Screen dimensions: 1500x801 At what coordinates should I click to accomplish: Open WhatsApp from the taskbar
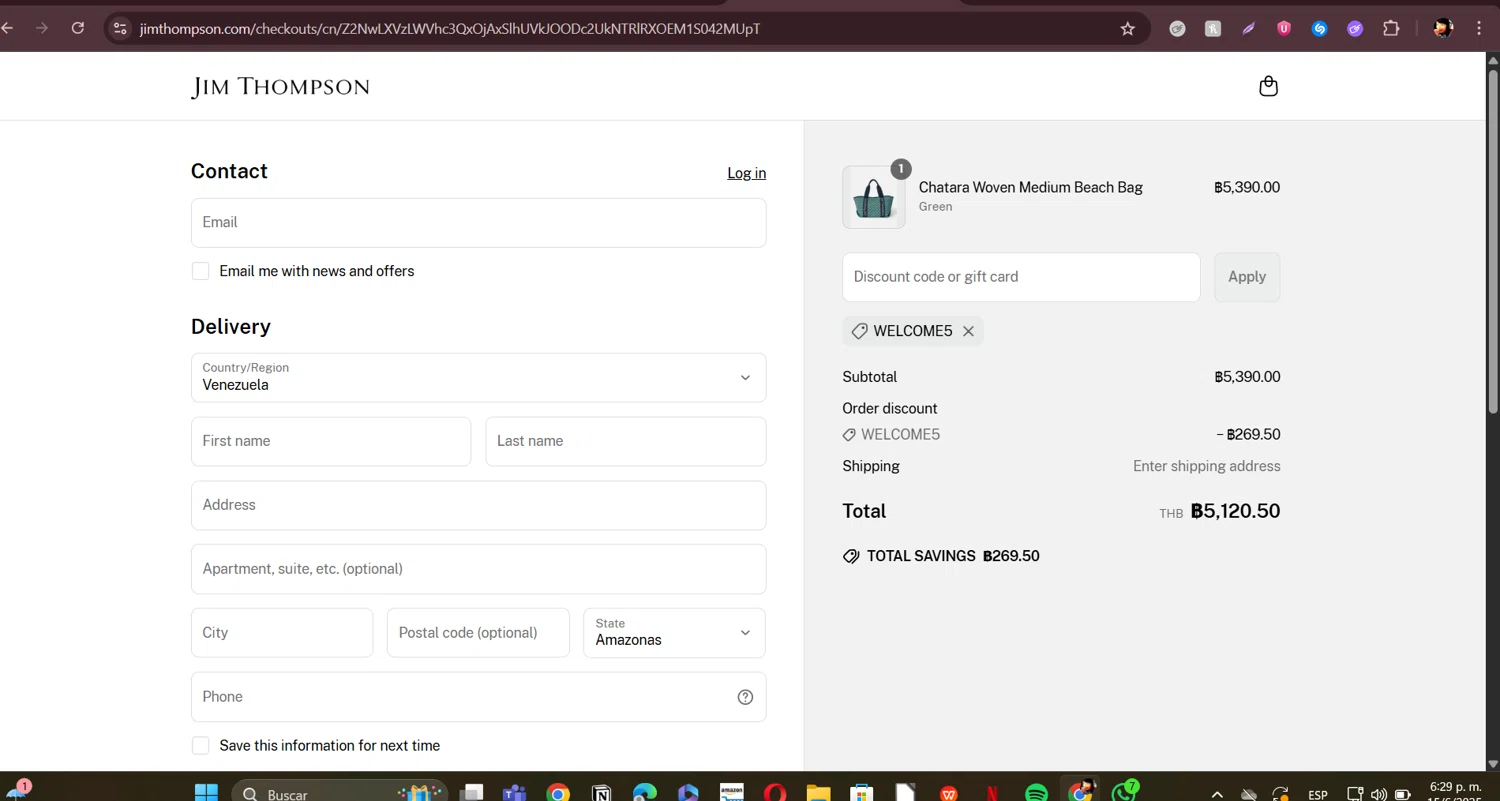1125,792
